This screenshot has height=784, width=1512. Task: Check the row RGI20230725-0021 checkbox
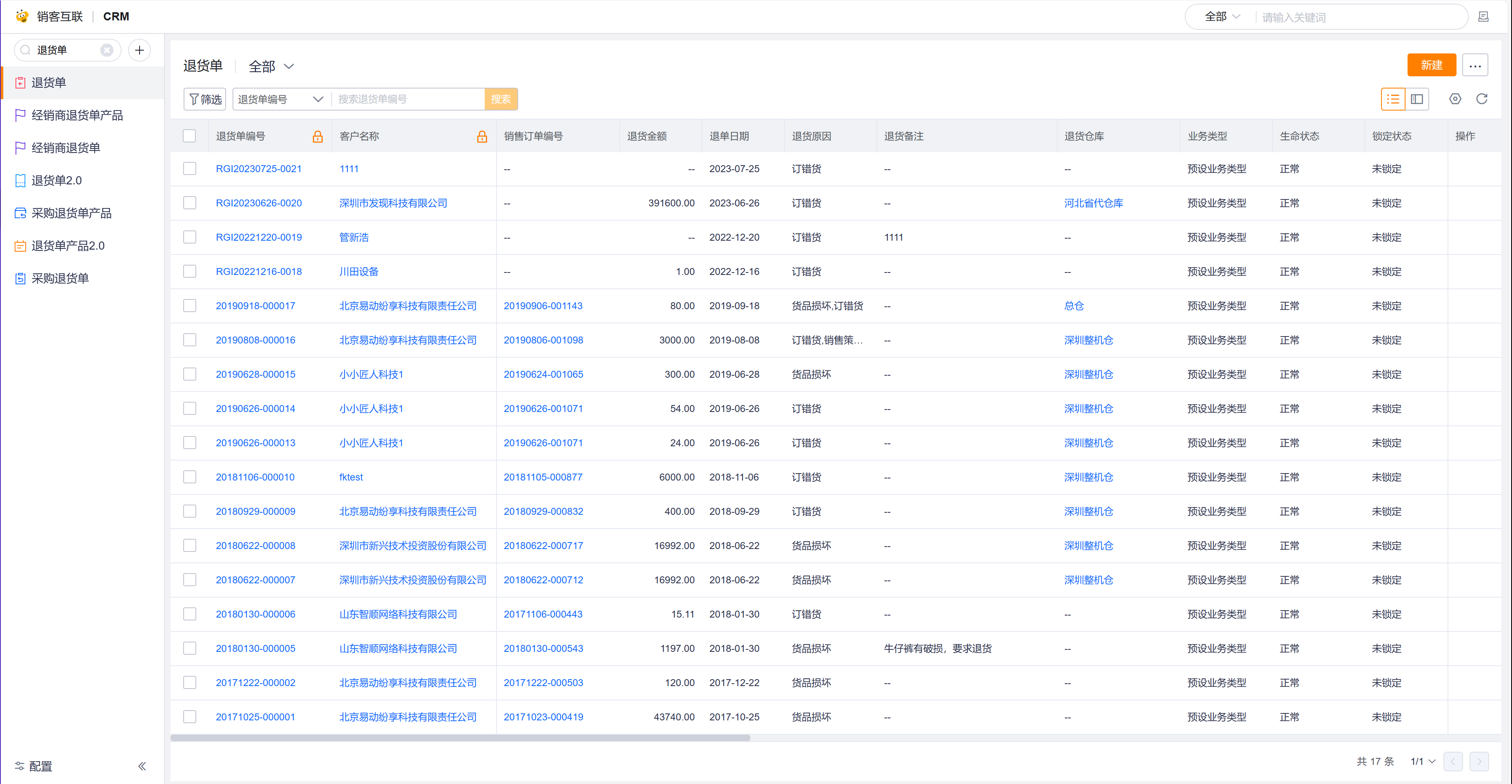coord(189,168)
